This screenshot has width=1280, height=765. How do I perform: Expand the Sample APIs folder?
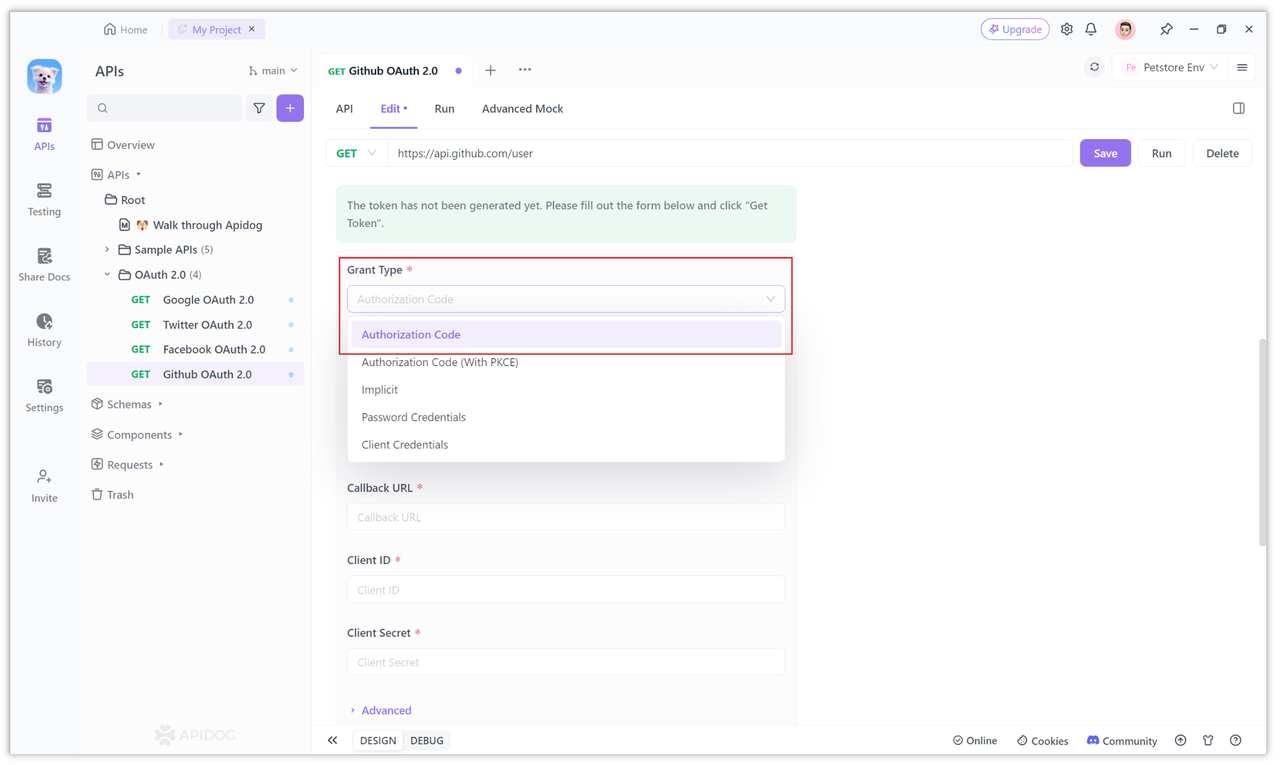tap(107, 249)
